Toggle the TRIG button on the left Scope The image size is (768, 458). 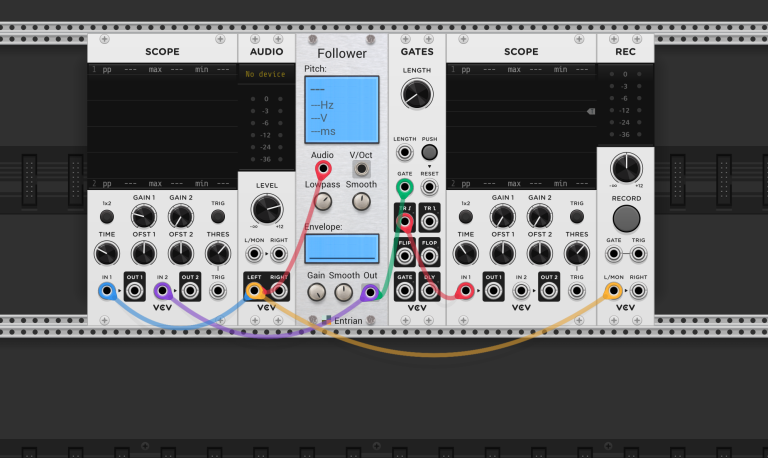click(218, 217)
